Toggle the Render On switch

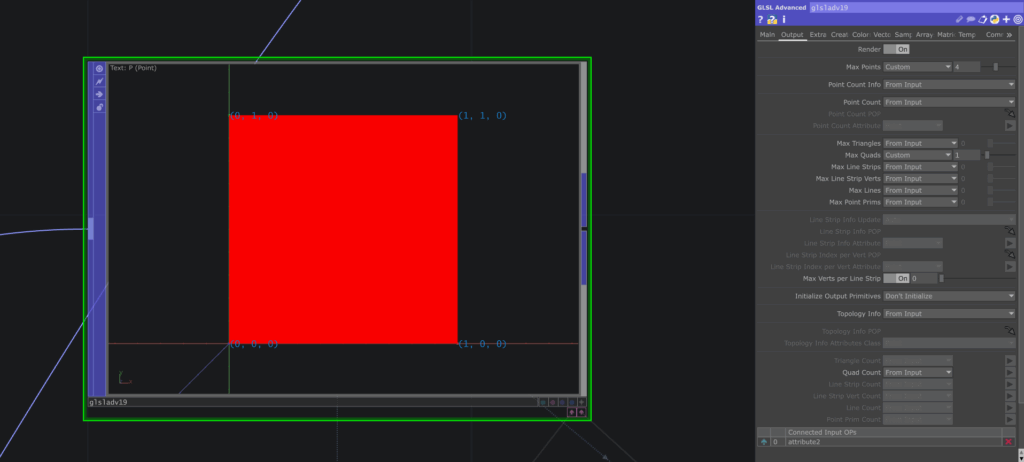click(x=896, y=49)
